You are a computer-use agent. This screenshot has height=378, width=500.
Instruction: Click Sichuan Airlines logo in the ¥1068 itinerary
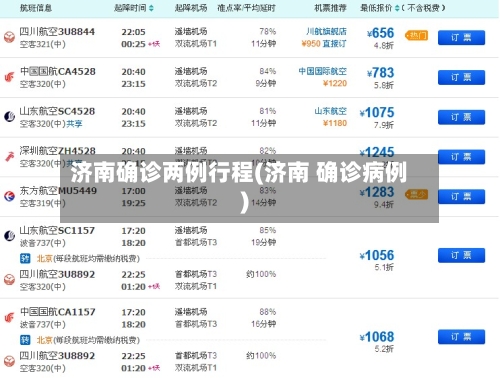[9, 361]
